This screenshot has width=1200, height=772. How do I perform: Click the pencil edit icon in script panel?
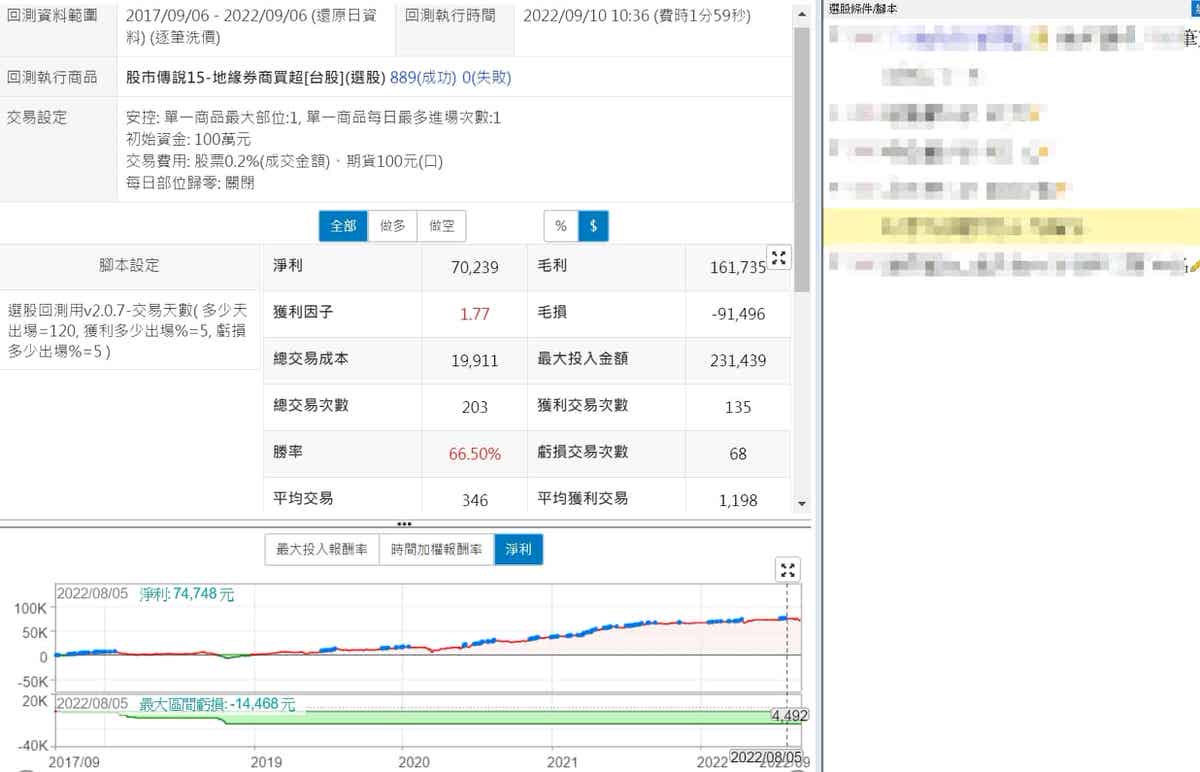1192,265
